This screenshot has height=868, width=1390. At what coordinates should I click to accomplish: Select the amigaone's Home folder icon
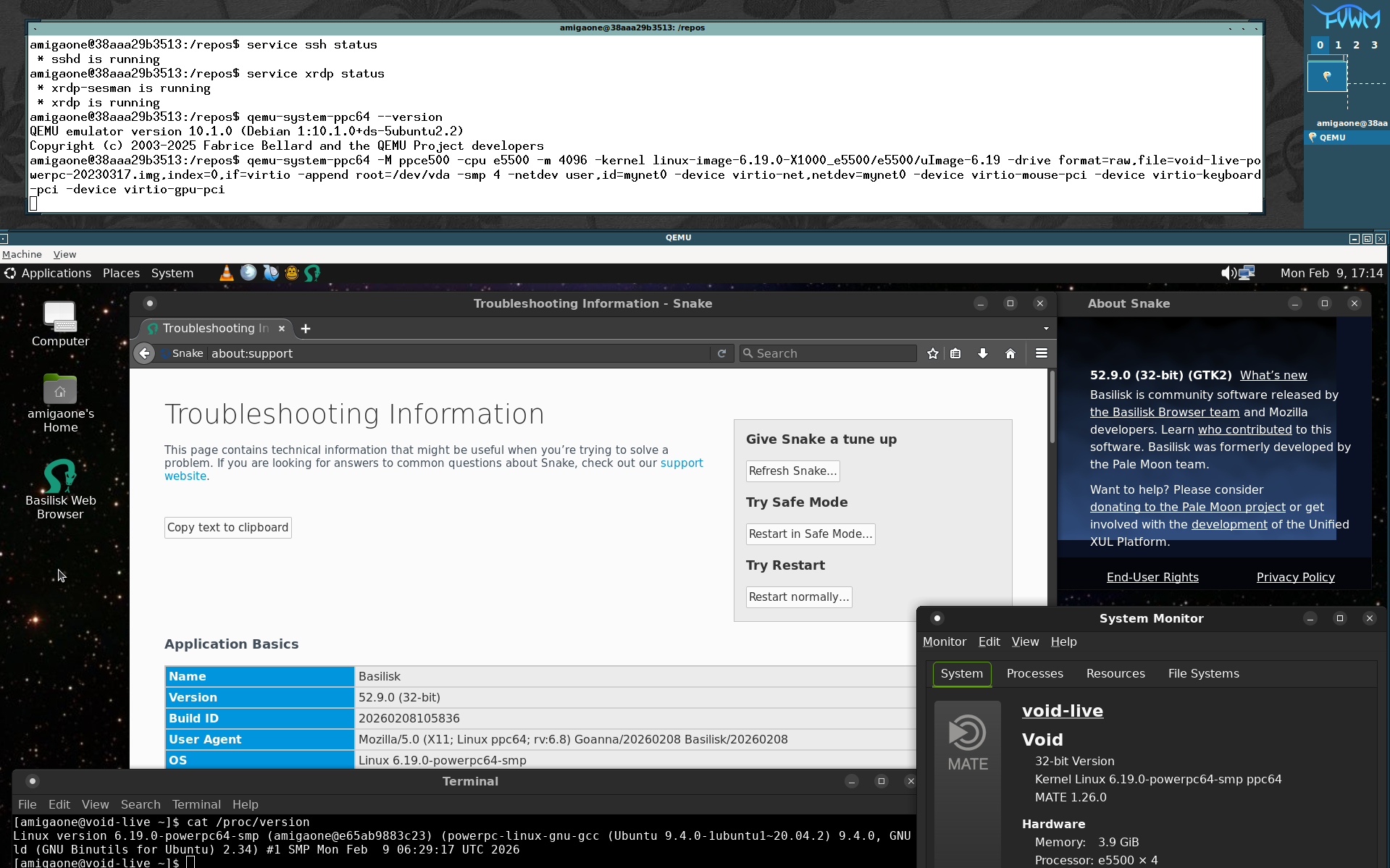(x=60, y=403)
